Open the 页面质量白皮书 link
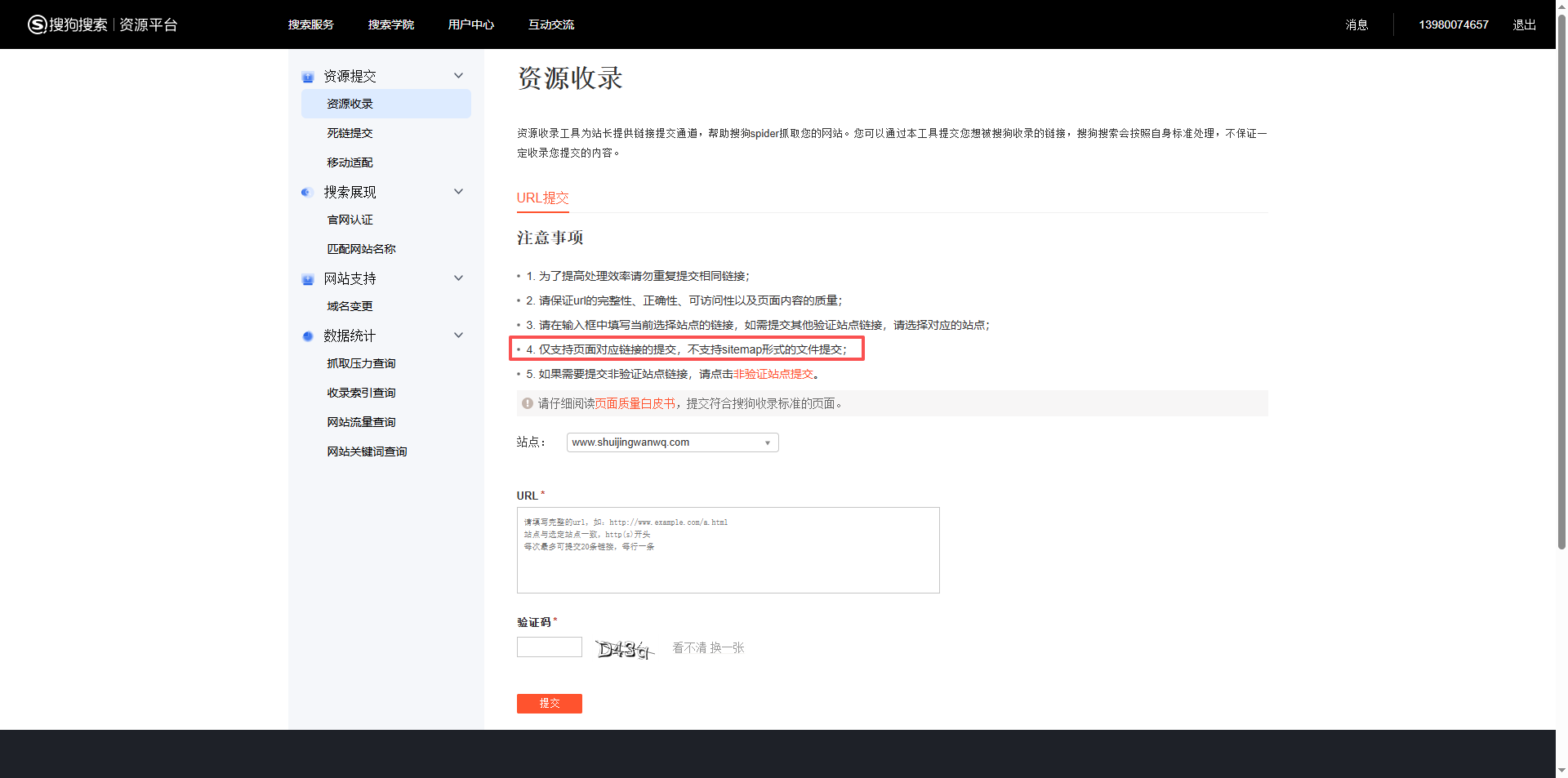This screenshot has height=778, width=1568. pyautogui.click(x=635, y=403)
